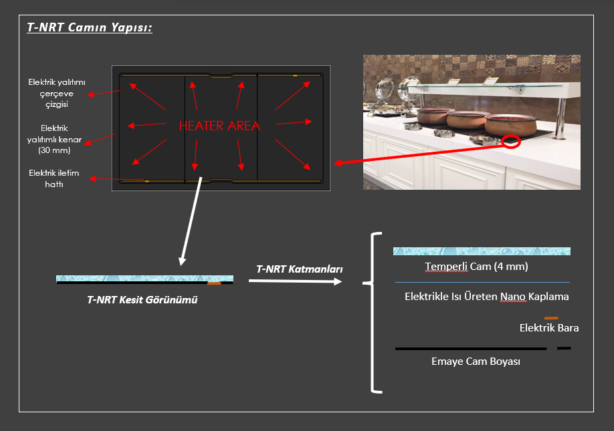This screenshot has height=431, width=614.
Task: Click the title "T-NRT Camın Yapısı:"
Action: pyautogui.click(x=89, y=27)
